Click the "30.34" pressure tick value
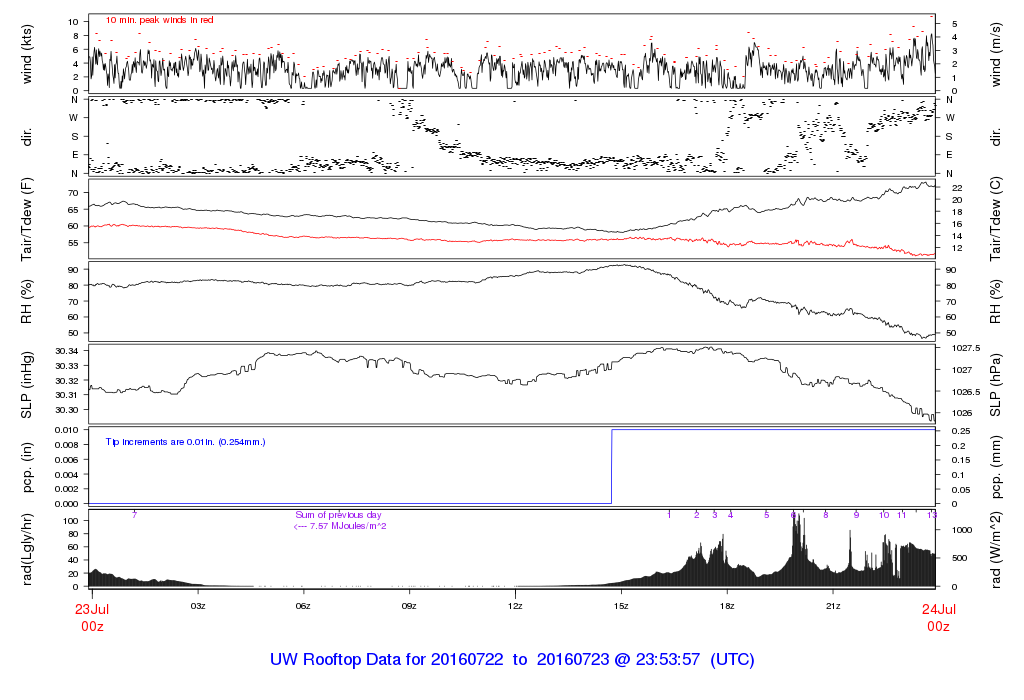 click(x=67, y=351)
